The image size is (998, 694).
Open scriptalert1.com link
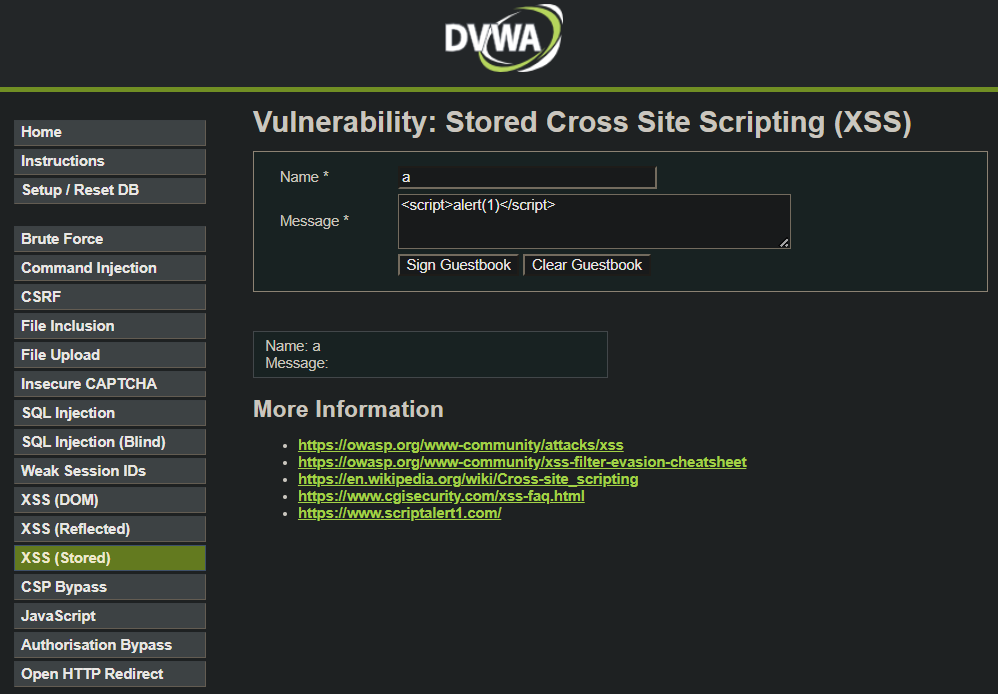click(x=400, y=513)
